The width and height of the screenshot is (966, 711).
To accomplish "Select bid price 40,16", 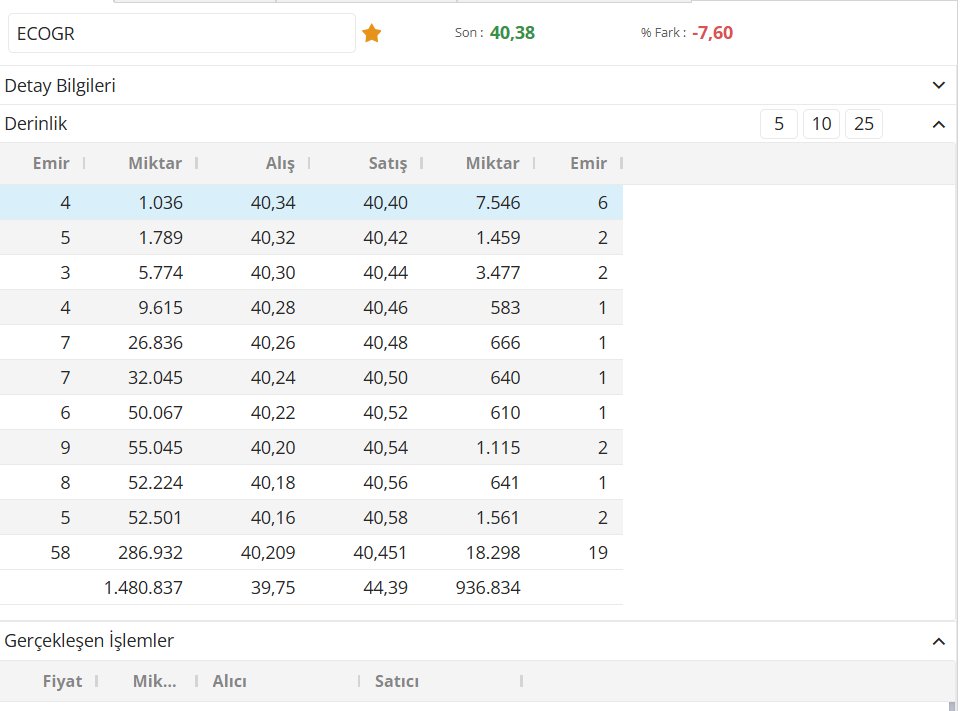I will 273,518.
